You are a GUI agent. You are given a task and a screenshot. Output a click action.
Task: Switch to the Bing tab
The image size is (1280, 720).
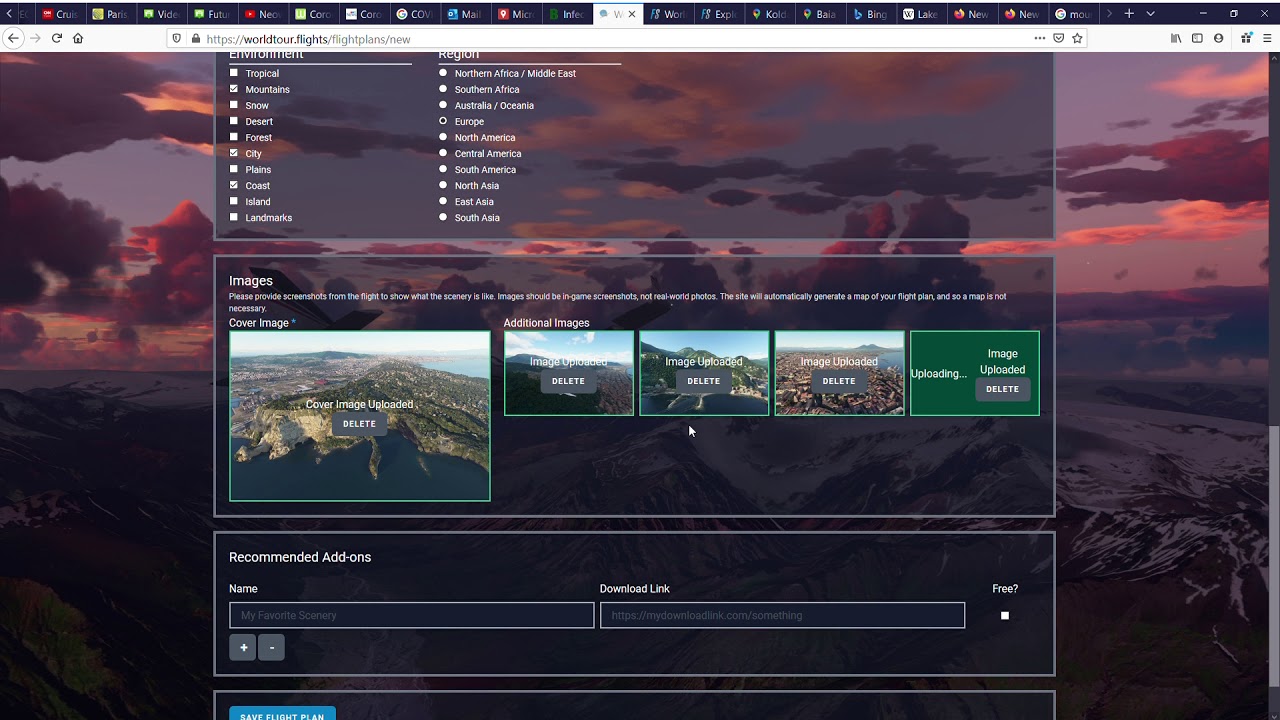(x=873, y=14)
